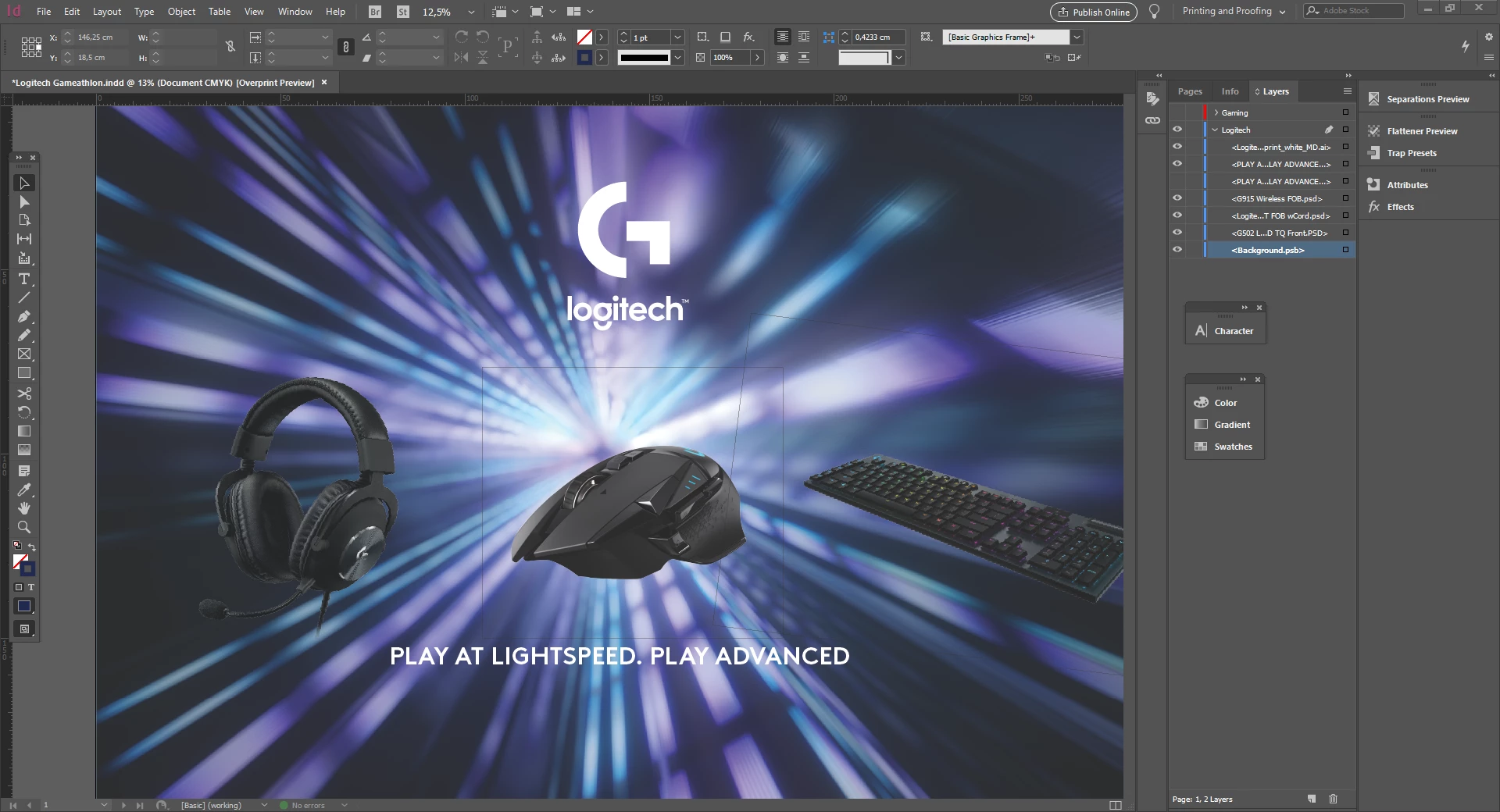The width and height of the screenshot is (1500, 812).
Task: Click the flip horizontal icon
Action: (x=462, y=57)
